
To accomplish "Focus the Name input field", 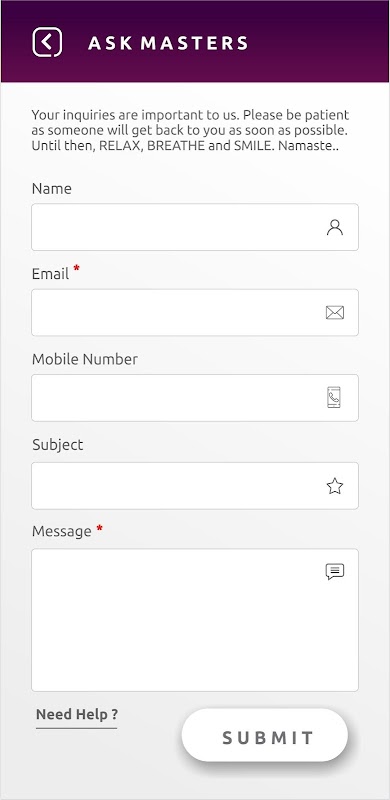I will click(195, 227).
